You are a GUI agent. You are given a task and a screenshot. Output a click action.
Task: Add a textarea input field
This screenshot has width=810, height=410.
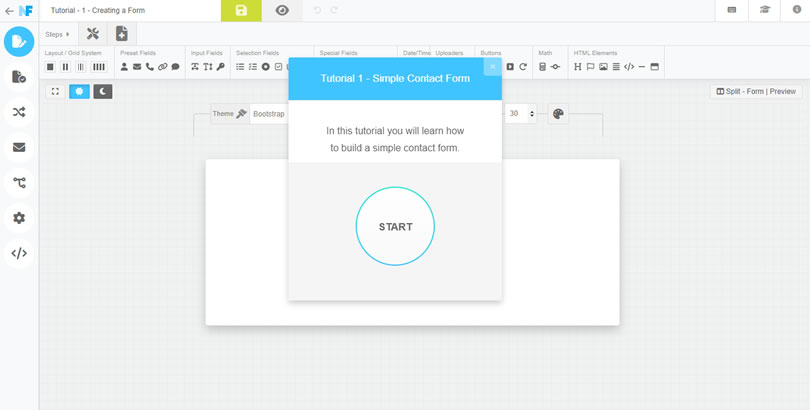208,67
